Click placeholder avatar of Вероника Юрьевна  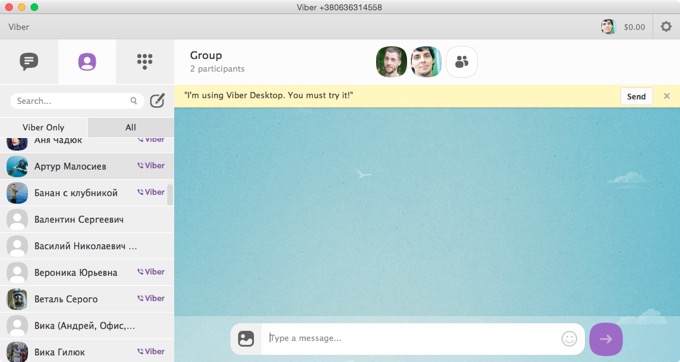pos(17,273)
